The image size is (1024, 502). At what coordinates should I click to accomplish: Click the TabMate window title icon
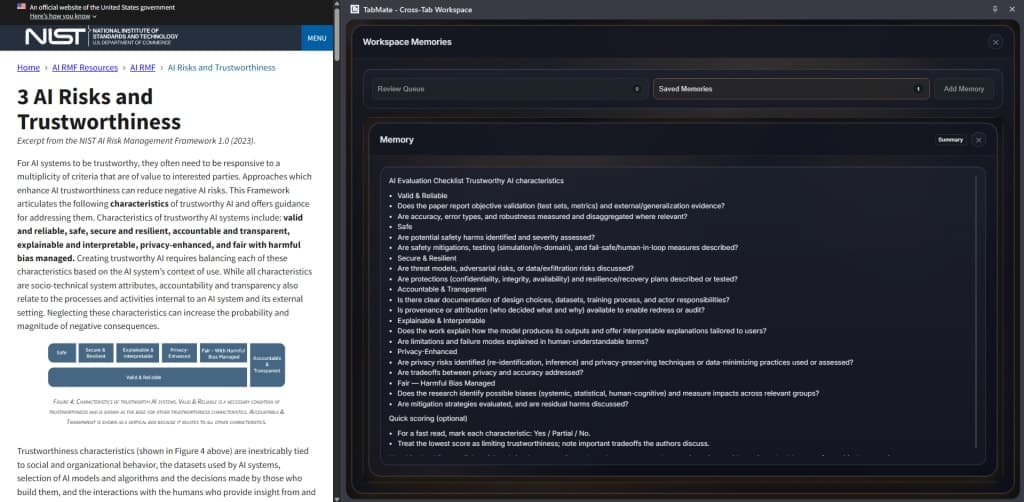point(355,9)
